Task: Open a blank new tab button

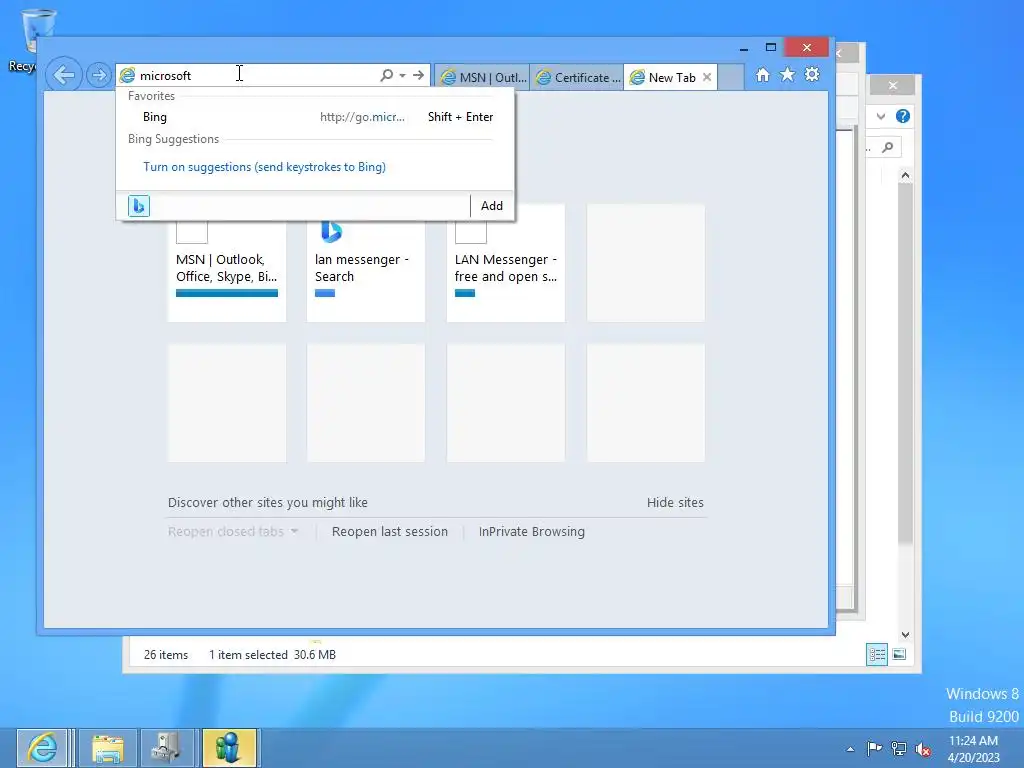Action: pos(731,78)
